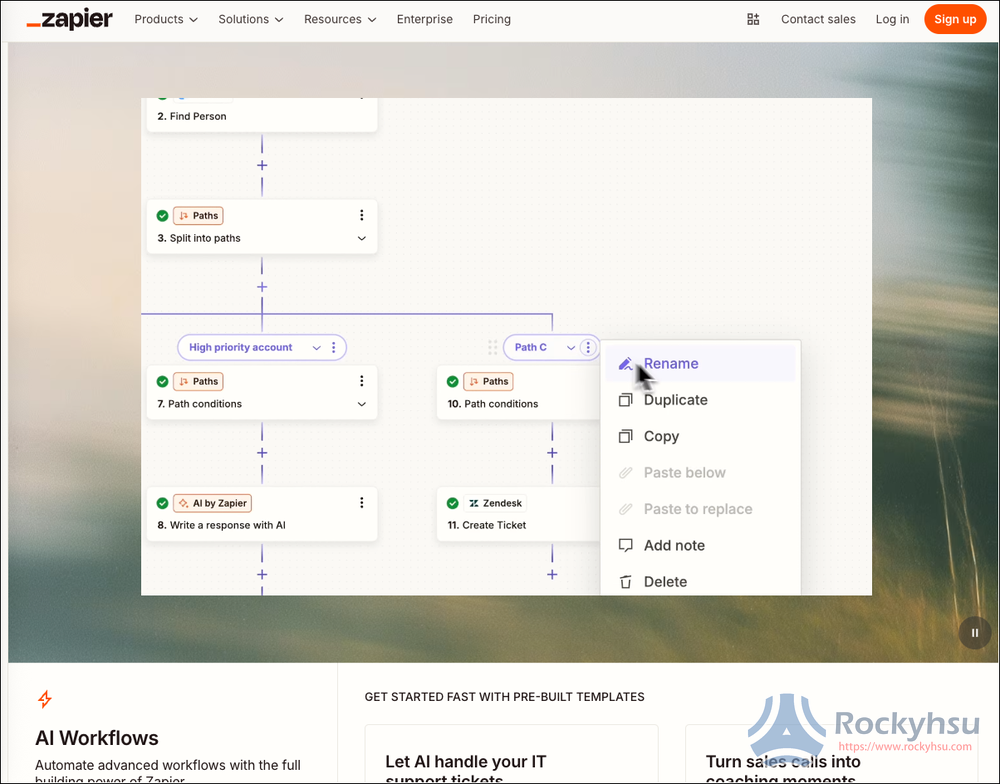Select Paste below menu entry

pos(700,473)
